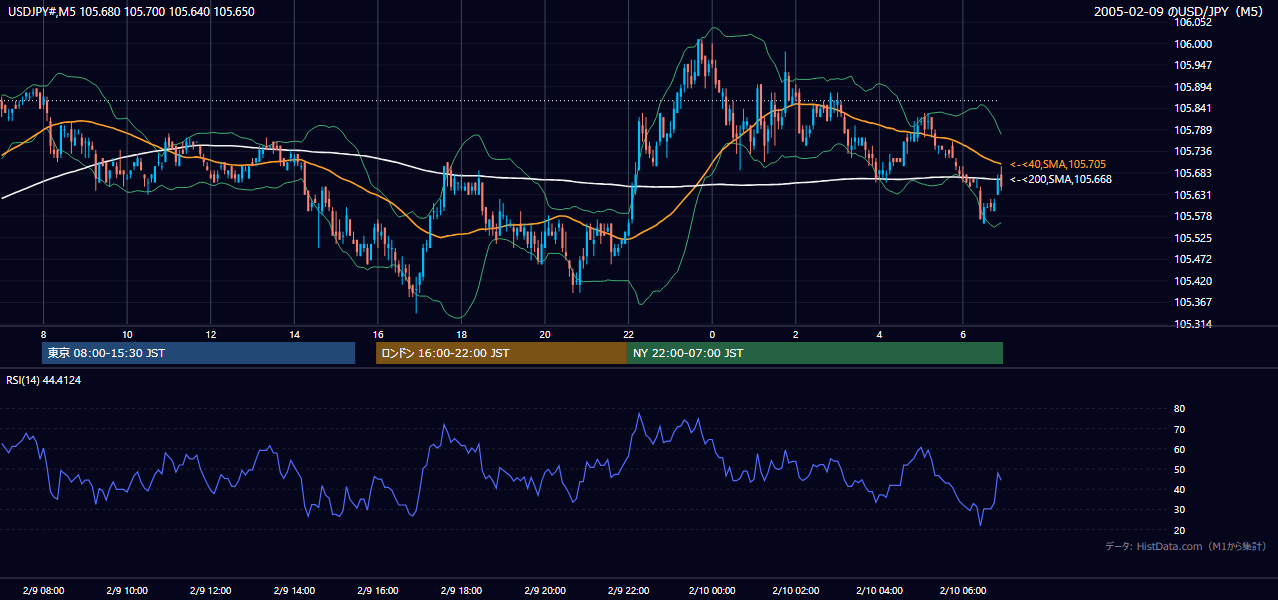The width and height of the screenshot is (1278, 600).
Task: Click the 105.420 price axis label
Action: click(1193, 281)
